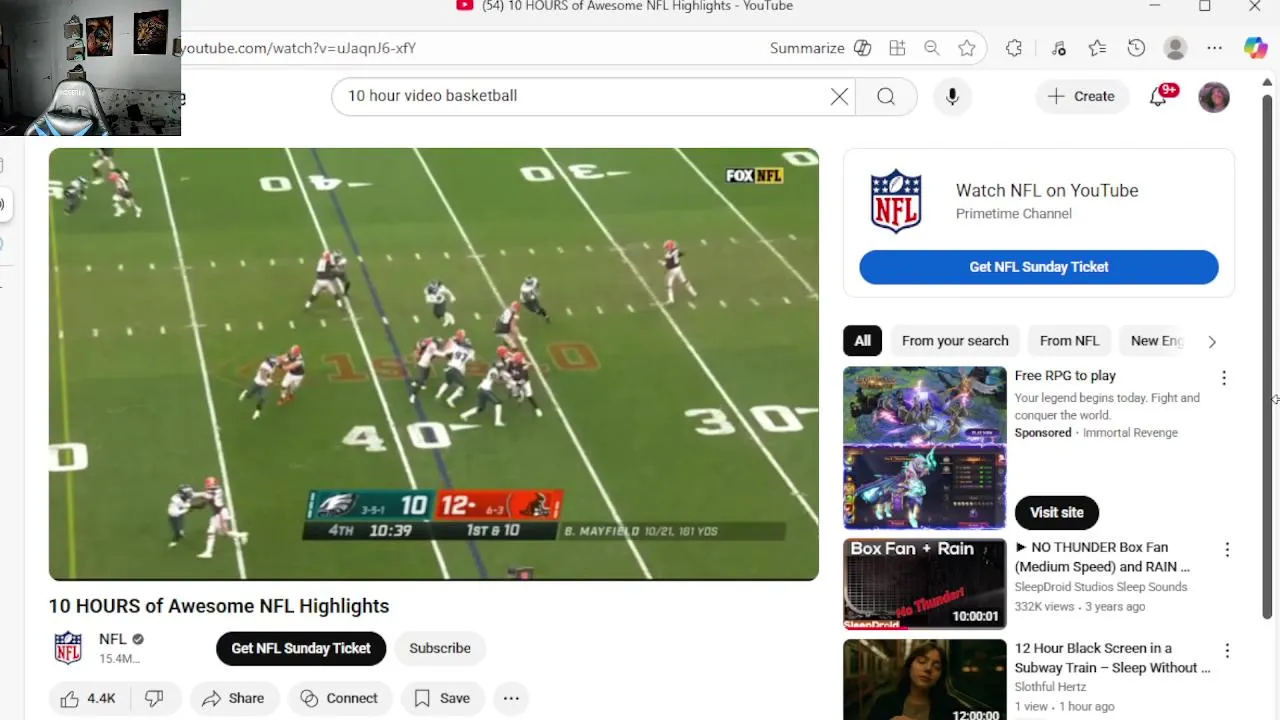1280x720 pixels.
Task: Click the NFL highlights video player
Action: [433, 364]
